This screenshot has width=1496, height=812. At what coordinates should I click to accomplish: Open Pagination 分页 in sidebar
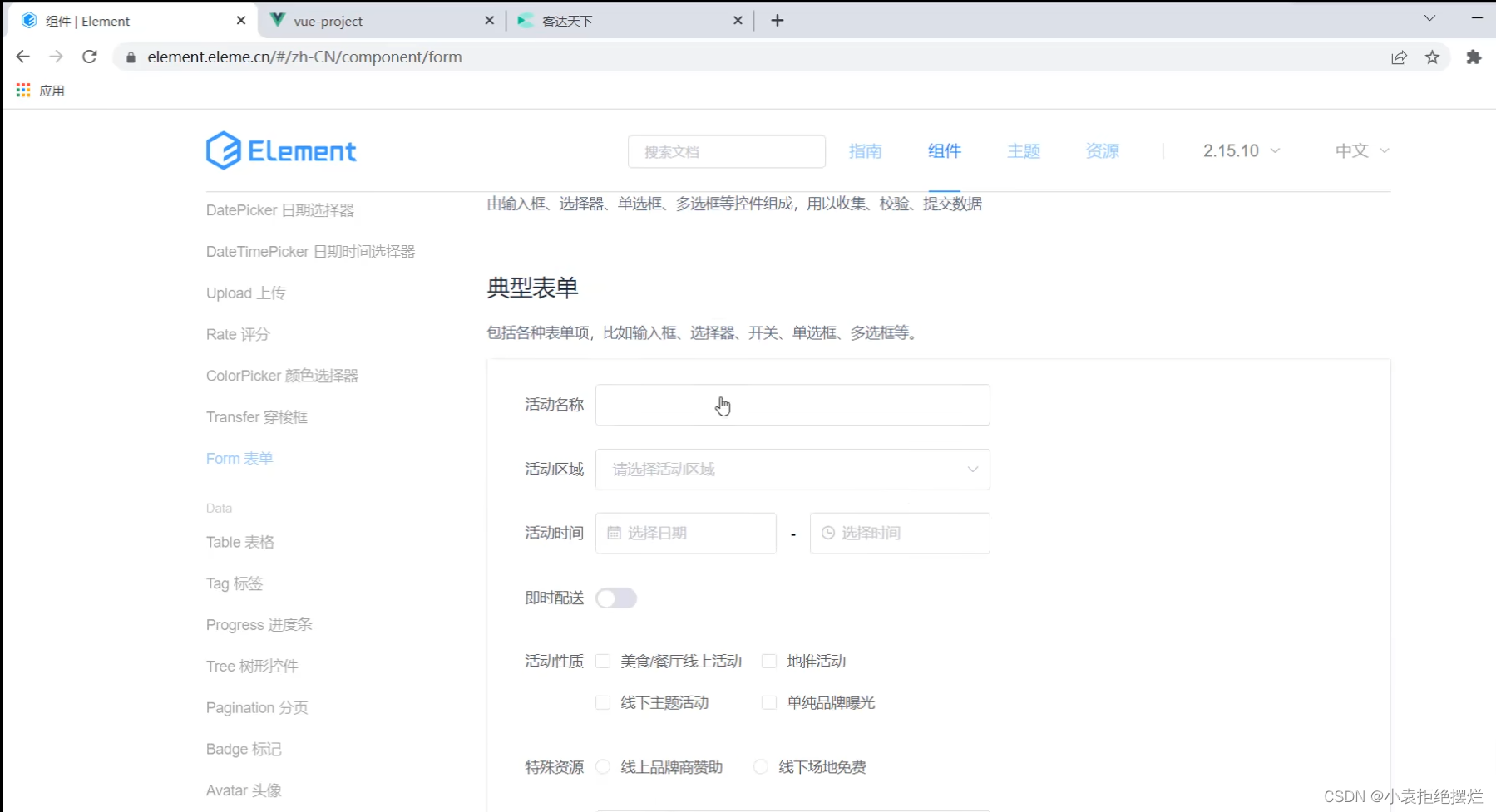click(x=257, y=708)
